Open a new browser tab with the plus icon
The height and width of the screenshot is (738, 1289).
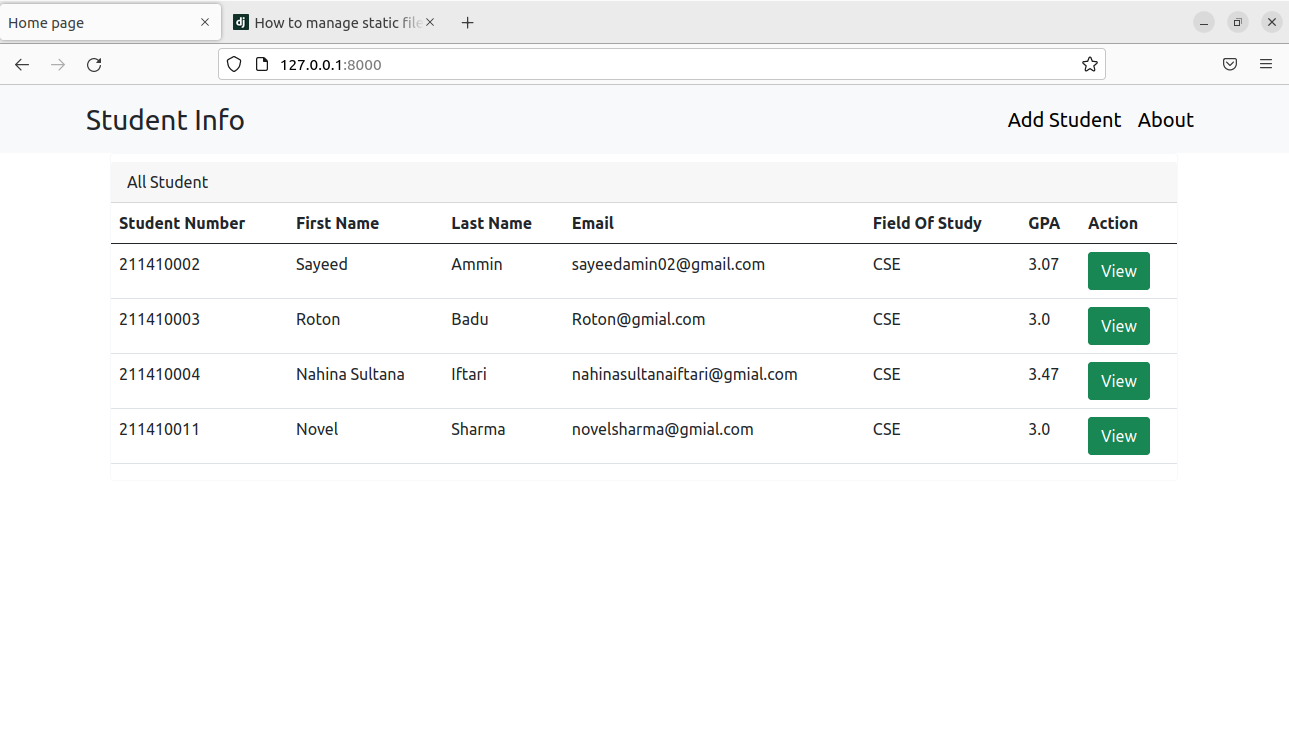[467, 21]
